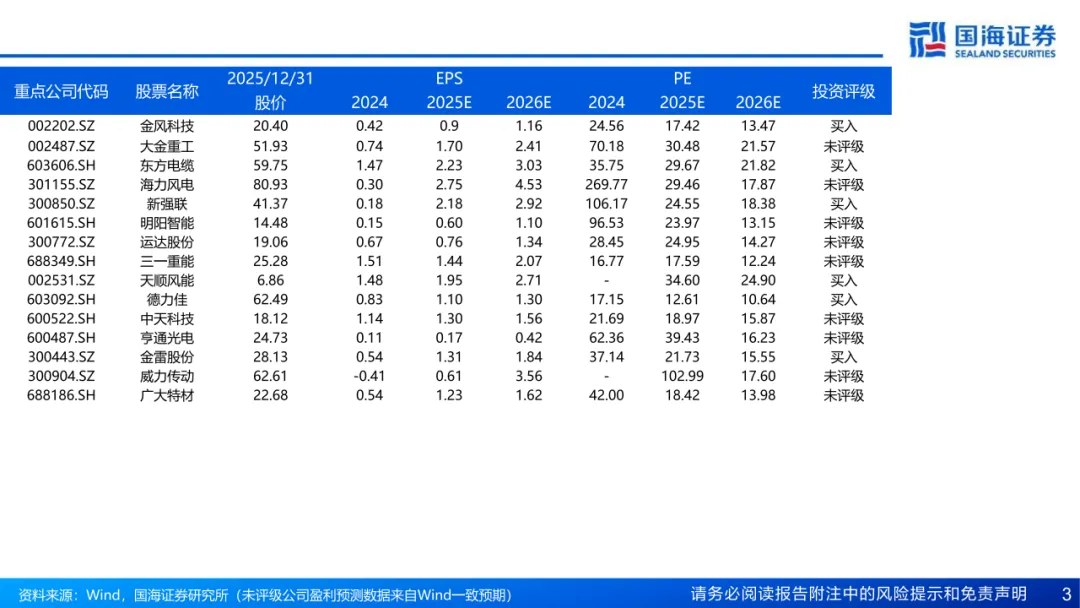Screen dimensions: 1080x608
Task: Click the 买入 rating for 德力佳
Action: pos(843,300)
